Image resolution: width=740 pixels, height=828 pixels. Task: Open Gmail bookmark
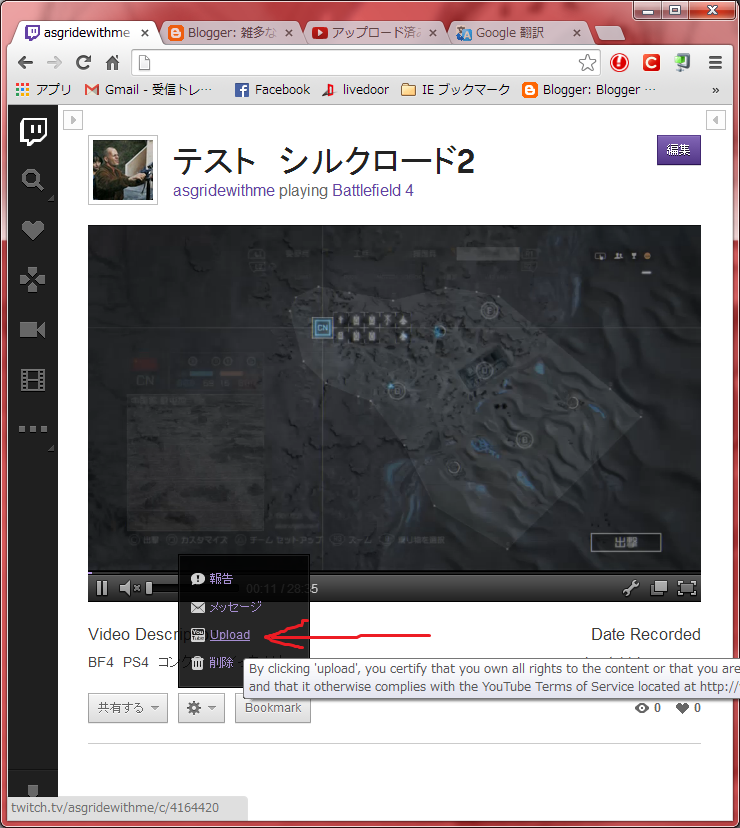click(x=148, y=90)
